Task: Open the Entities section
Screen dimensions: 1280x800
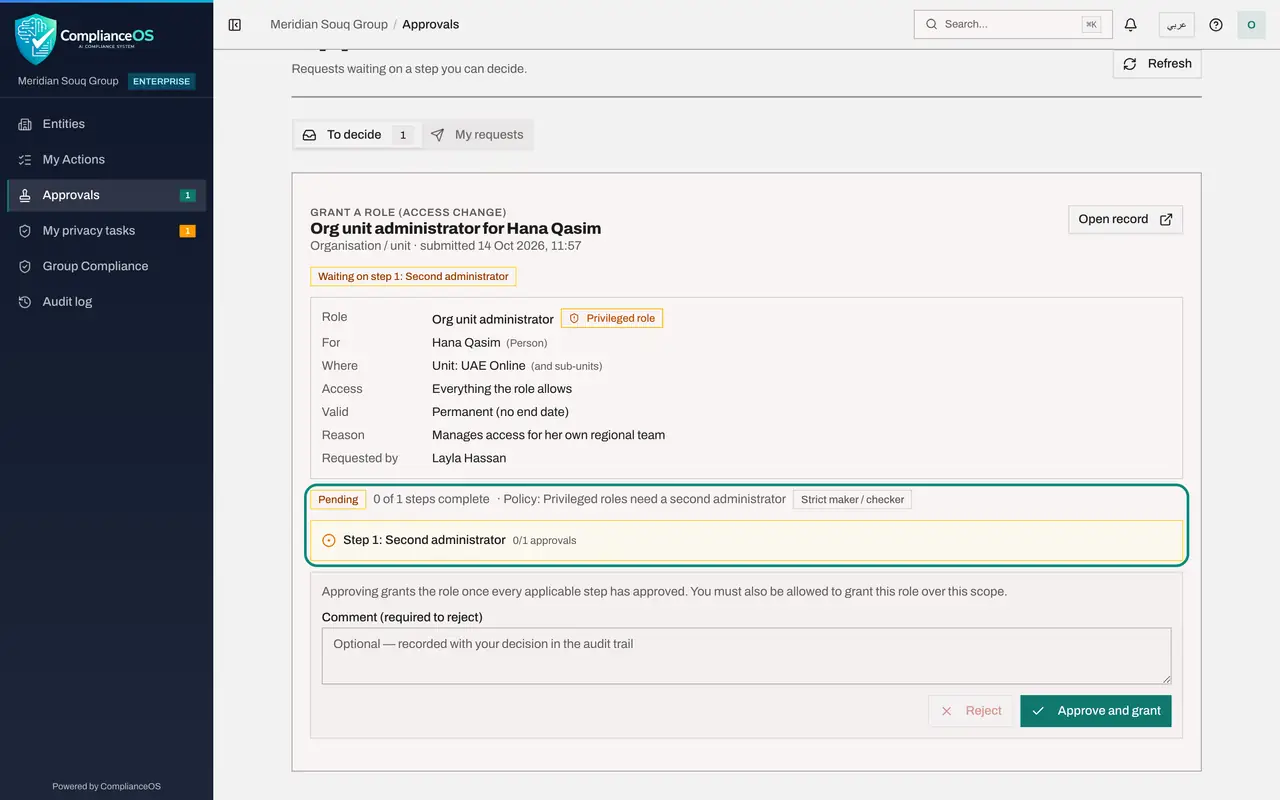Action: [106, 124]
